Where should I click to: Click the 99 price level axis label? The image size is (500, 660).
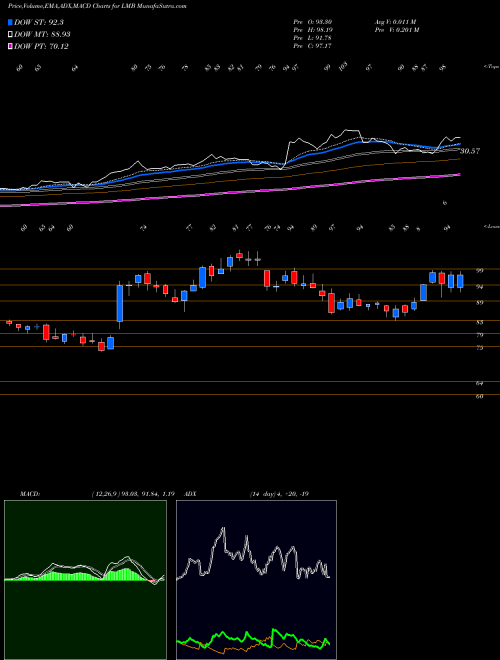click(479, 271)
